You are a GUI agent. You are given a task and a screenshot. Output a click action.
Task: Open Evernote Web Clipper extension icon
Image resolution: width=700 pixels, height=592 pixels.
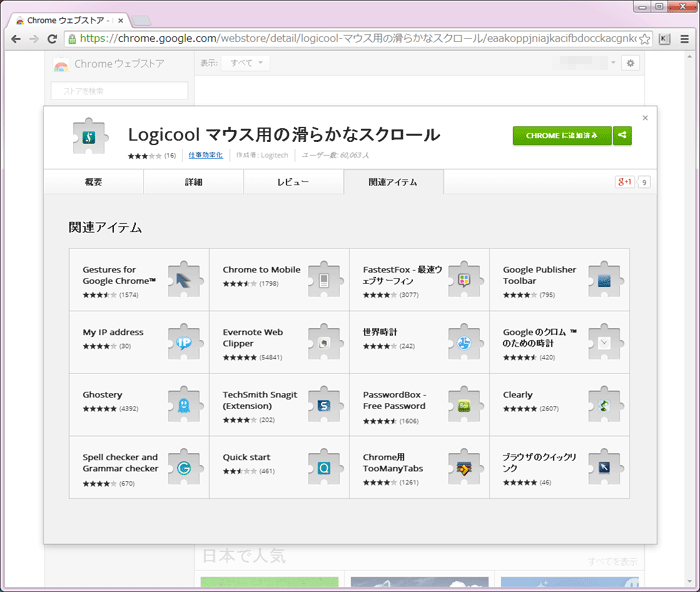point(325,342)
